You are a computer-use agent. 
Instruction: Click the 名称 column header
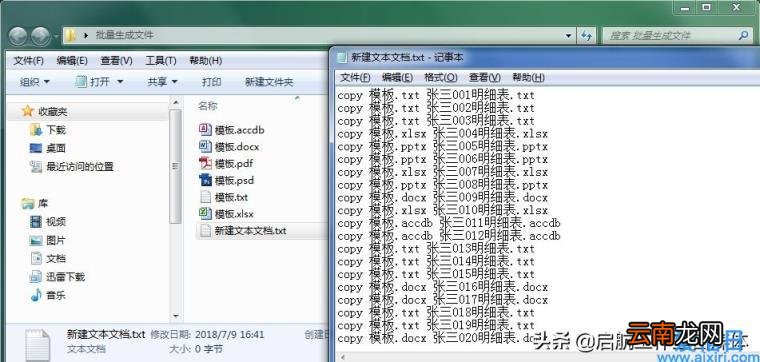tap(208, 106)
